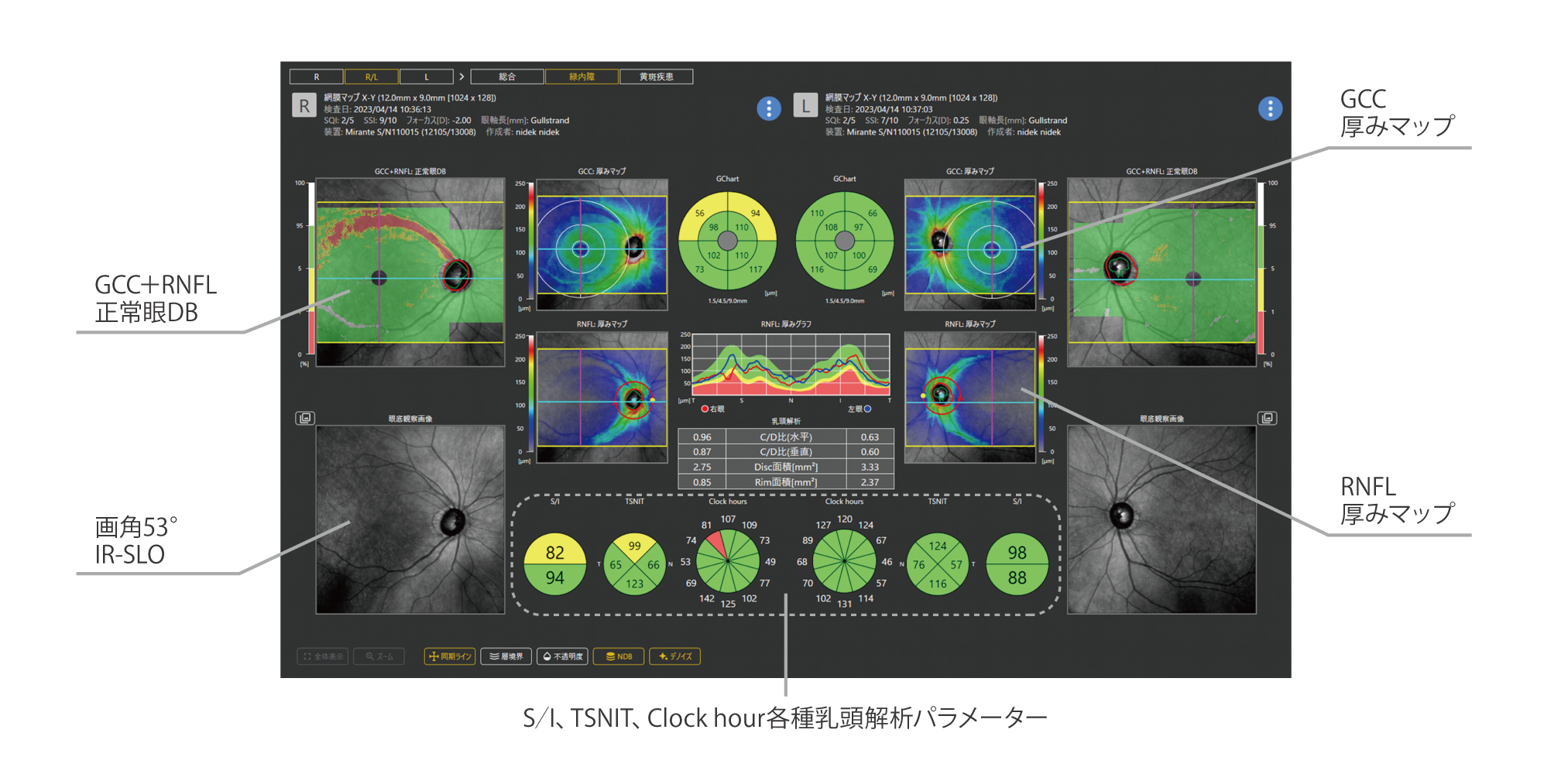Expand the arrow next to the L tab
Screen dimensions: 1568x781
[x=461, y=77]
